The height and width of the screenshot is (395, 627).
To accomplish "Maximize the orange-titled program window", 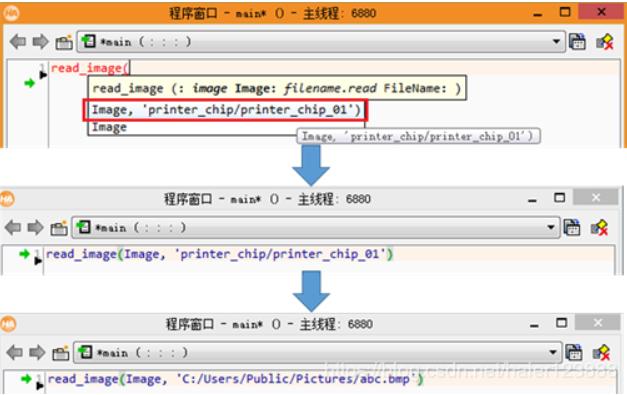I will [565, 12].
